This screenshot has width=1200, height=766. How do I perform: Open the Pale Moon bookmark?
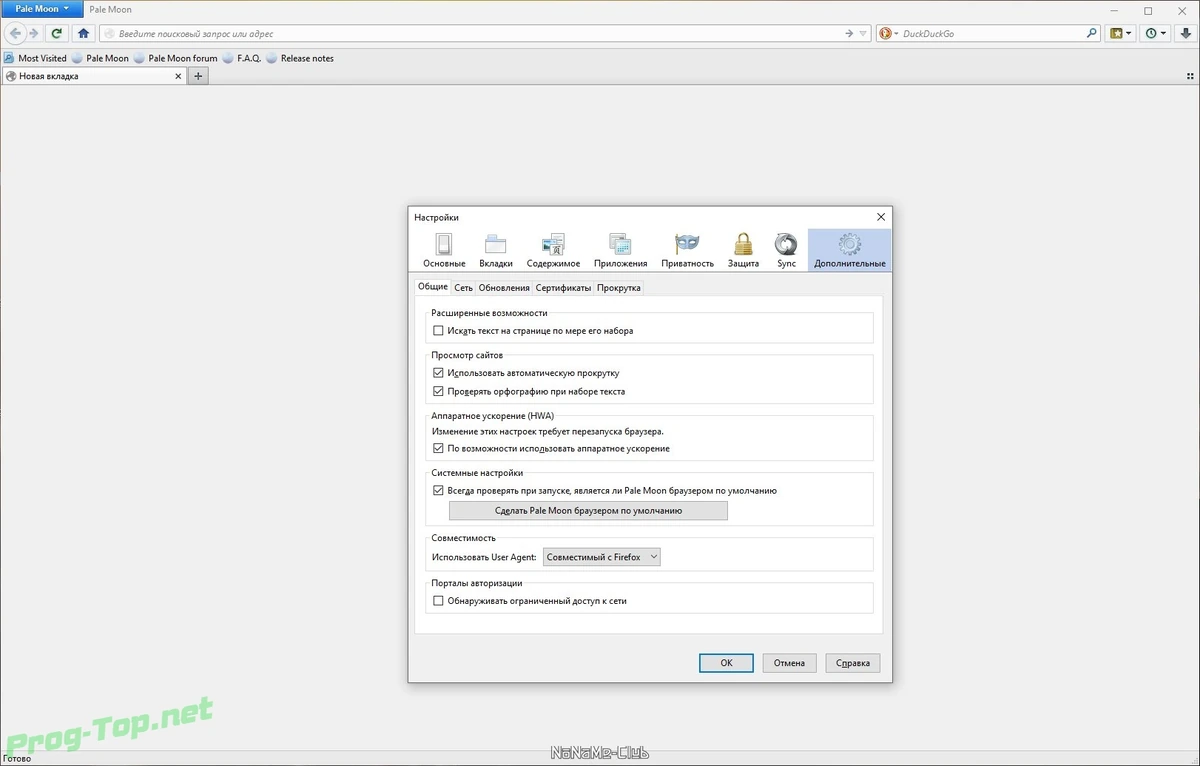point(100,58)
